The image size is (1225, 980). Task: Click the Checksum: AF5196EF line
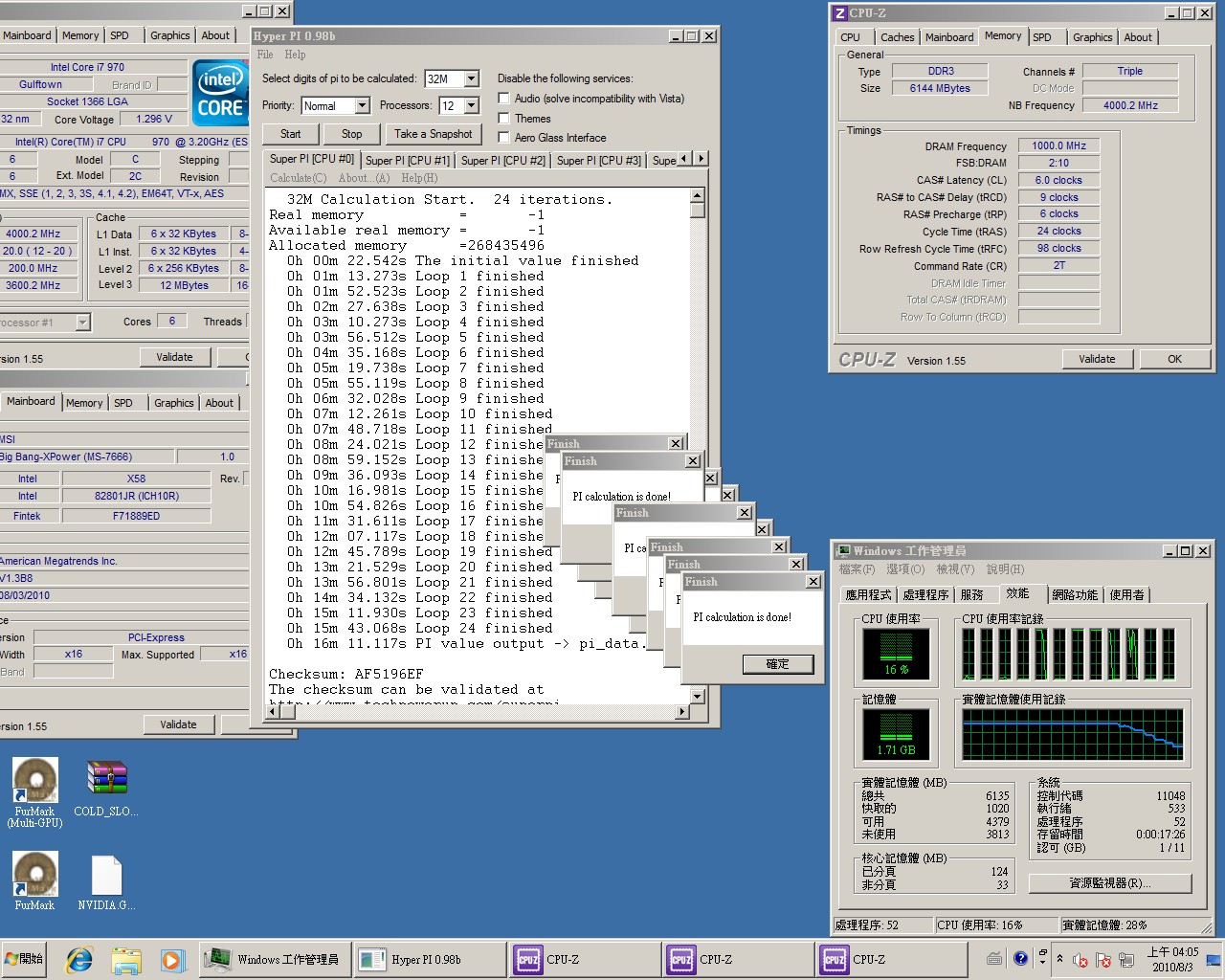[x=345, y=674]
